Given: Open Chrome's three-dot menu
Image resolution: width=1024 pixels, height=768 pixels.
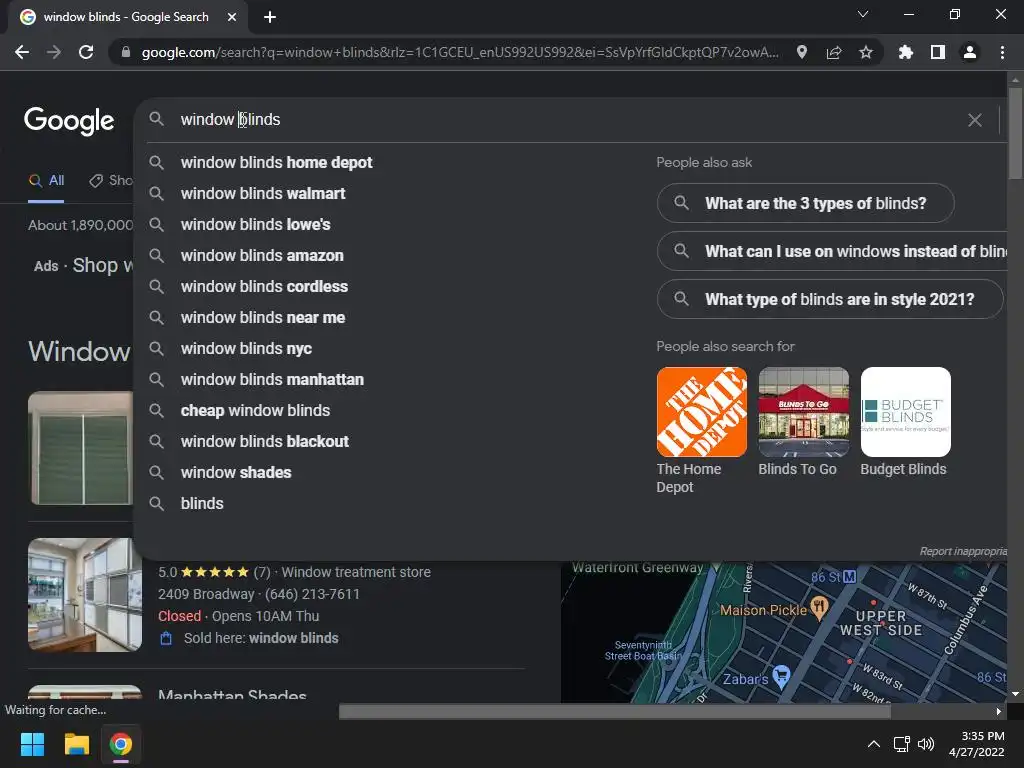Looking at the screenshot, I should coord(1002,52).
